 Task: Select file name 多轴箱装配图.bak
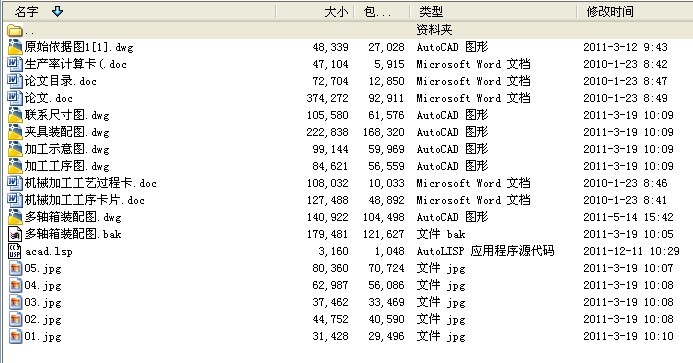click(x=73, y=234)
